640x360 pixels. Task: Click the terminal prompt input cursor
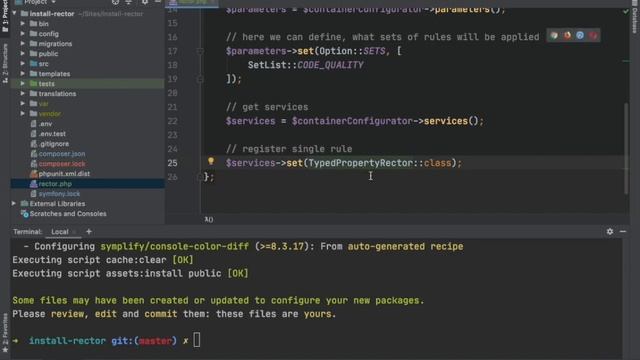(x=197, y=340)
